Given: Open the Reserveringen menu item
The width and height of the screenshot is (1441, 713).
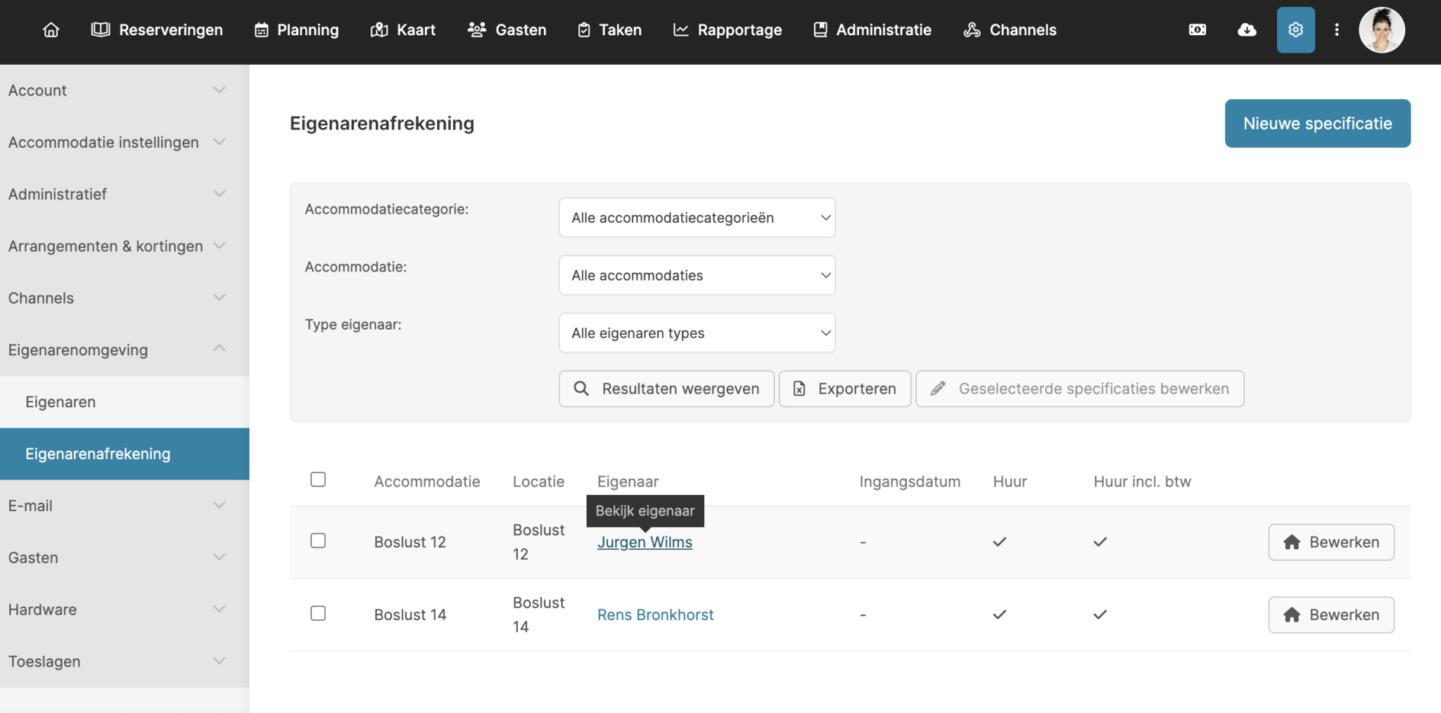Looking at the screenshot, I should (x=157, y=30).
